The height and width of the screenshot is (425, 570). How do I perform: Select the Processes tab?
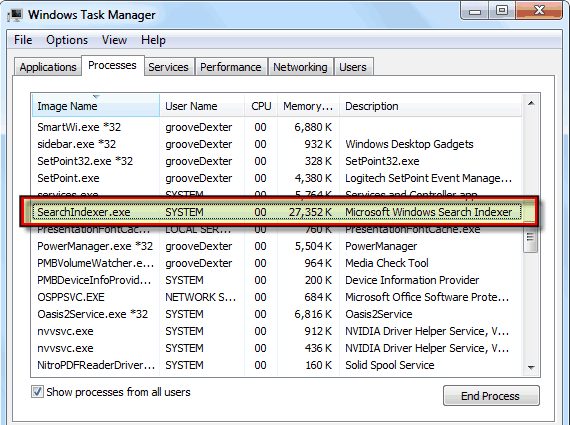tap(112, 65)
